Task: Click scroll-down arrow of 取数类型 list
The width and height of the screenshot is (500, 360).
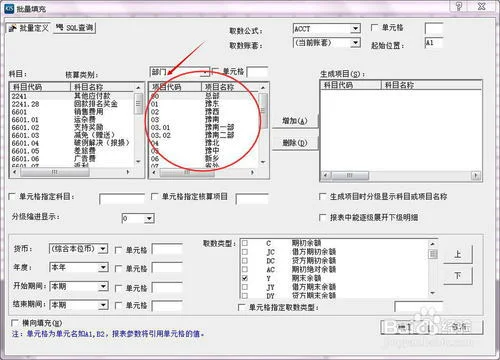Action: pyautogui.click(x=433, y=293)
